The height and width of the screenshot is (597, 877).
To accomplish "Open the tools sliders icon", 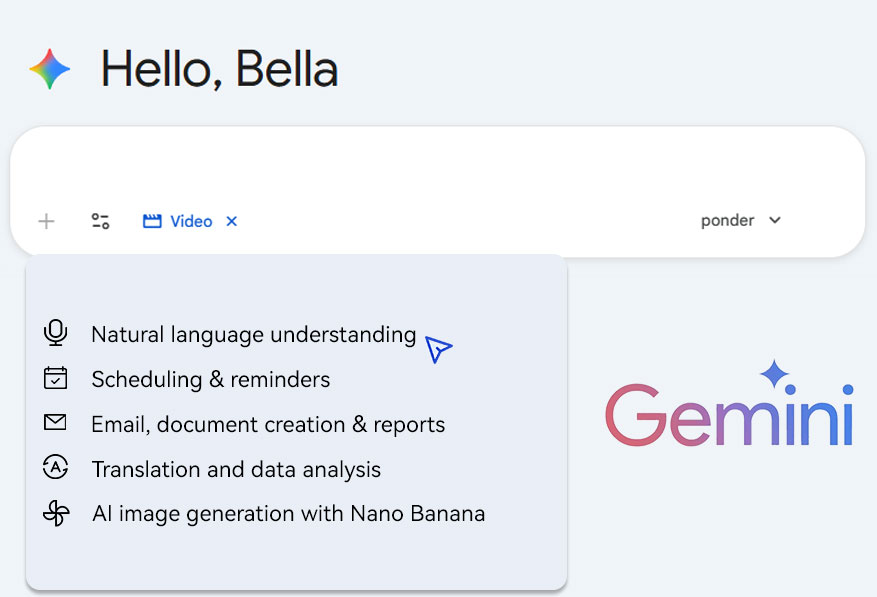I will tap(100, 221).
